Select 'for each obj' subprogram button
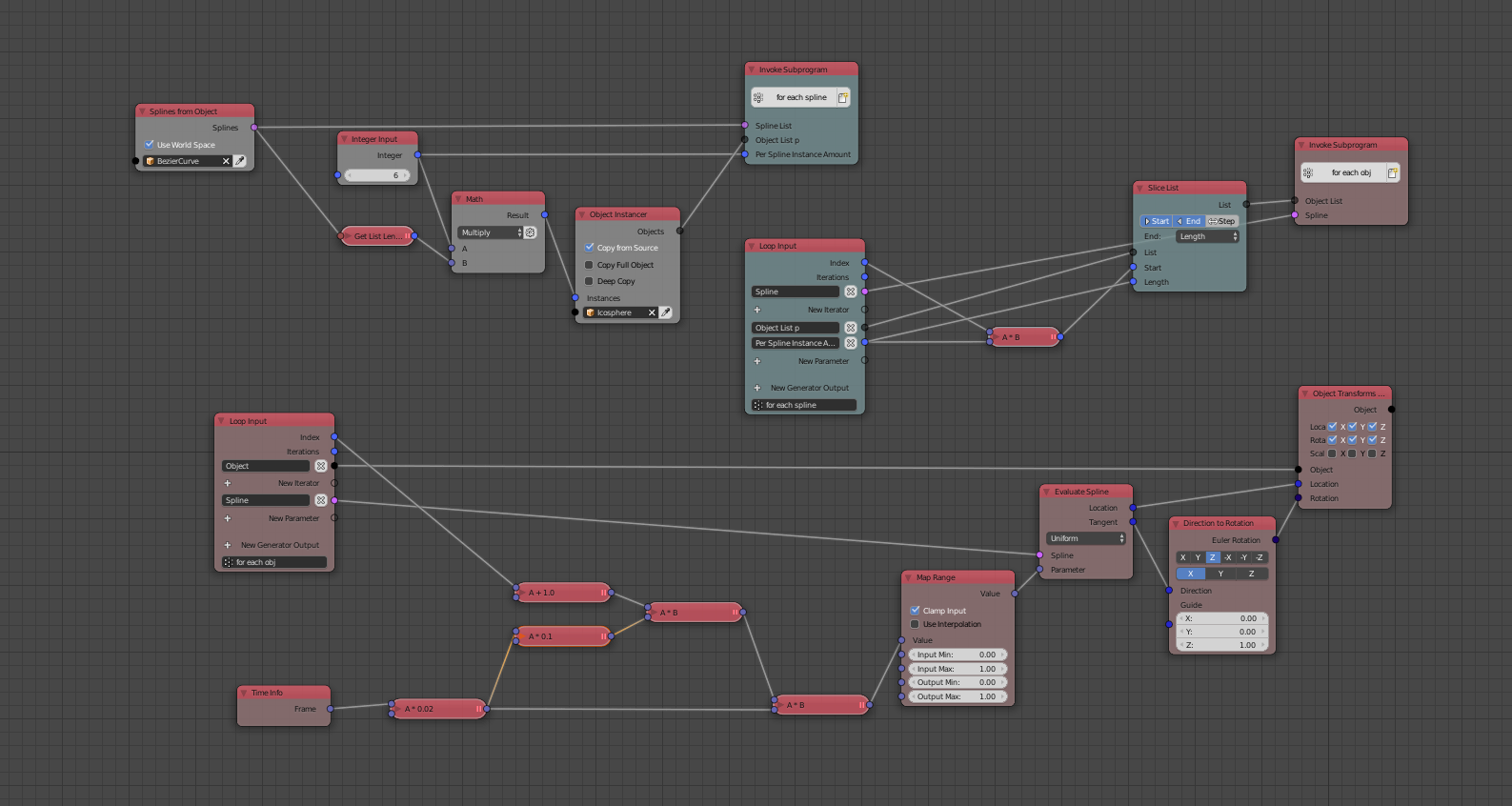This screenshot has height=806, width=1512. click(x=1351, y=172)
